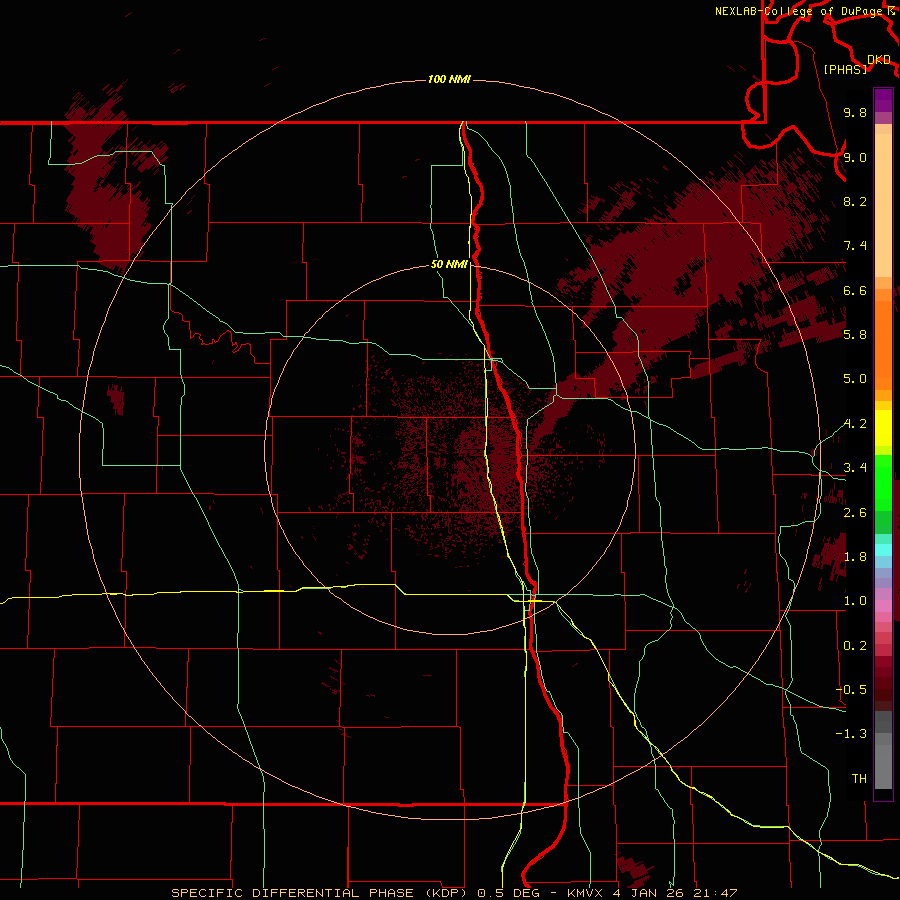
Task: Select the -1.3 scale label
Action: pyautogui.click(x=851, y=734)
